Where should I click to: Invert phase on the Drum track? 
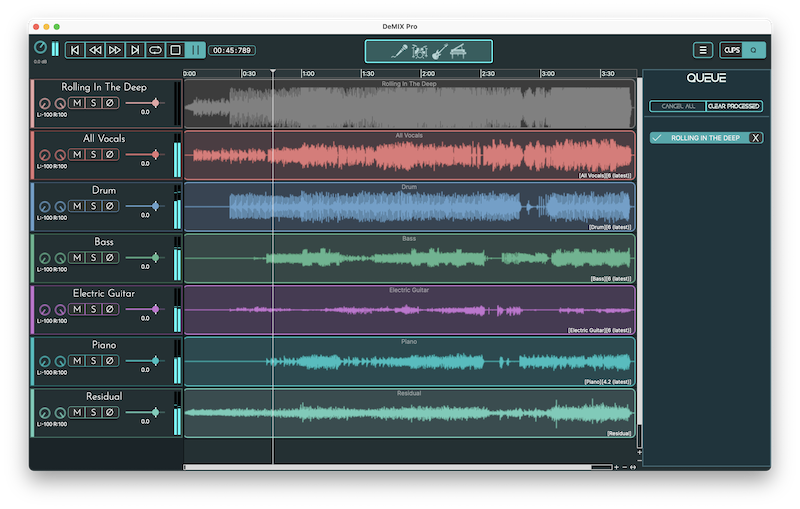coord(110,206)
